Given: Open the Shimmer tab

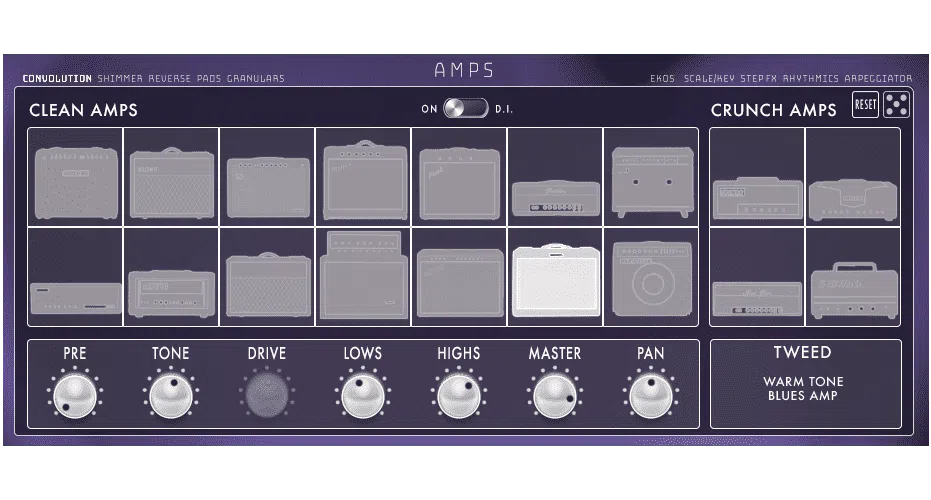Looking at the screenshot, I should click(x=120, y=78).
